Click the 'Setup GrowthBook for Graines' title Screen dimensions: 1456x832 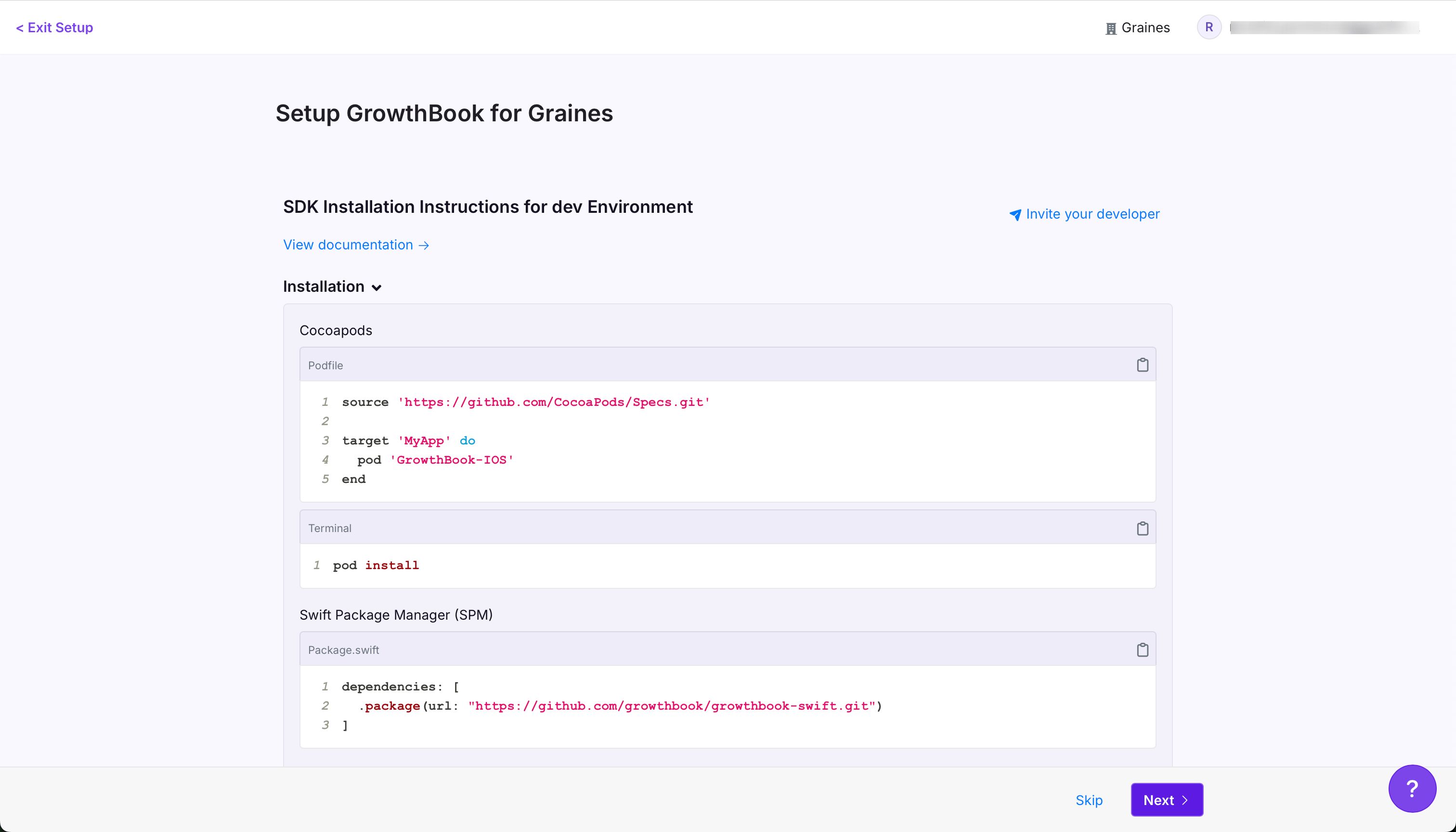tap(444, 113)
